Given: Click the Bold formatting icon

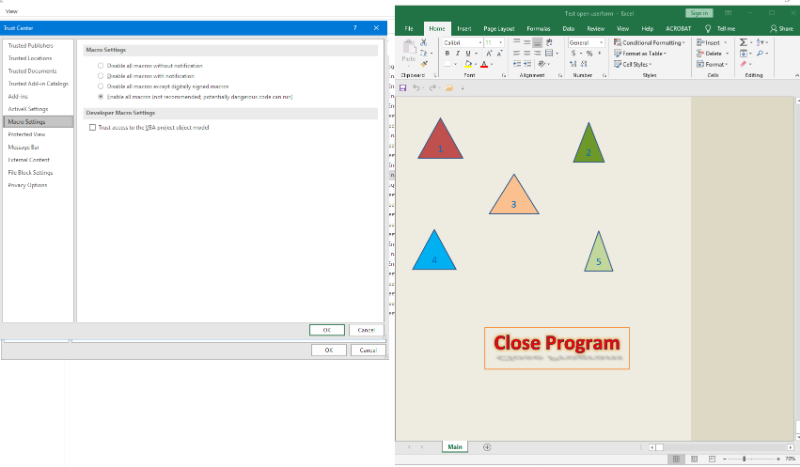Looking at the screenshot, I should (x=446, y=53).
